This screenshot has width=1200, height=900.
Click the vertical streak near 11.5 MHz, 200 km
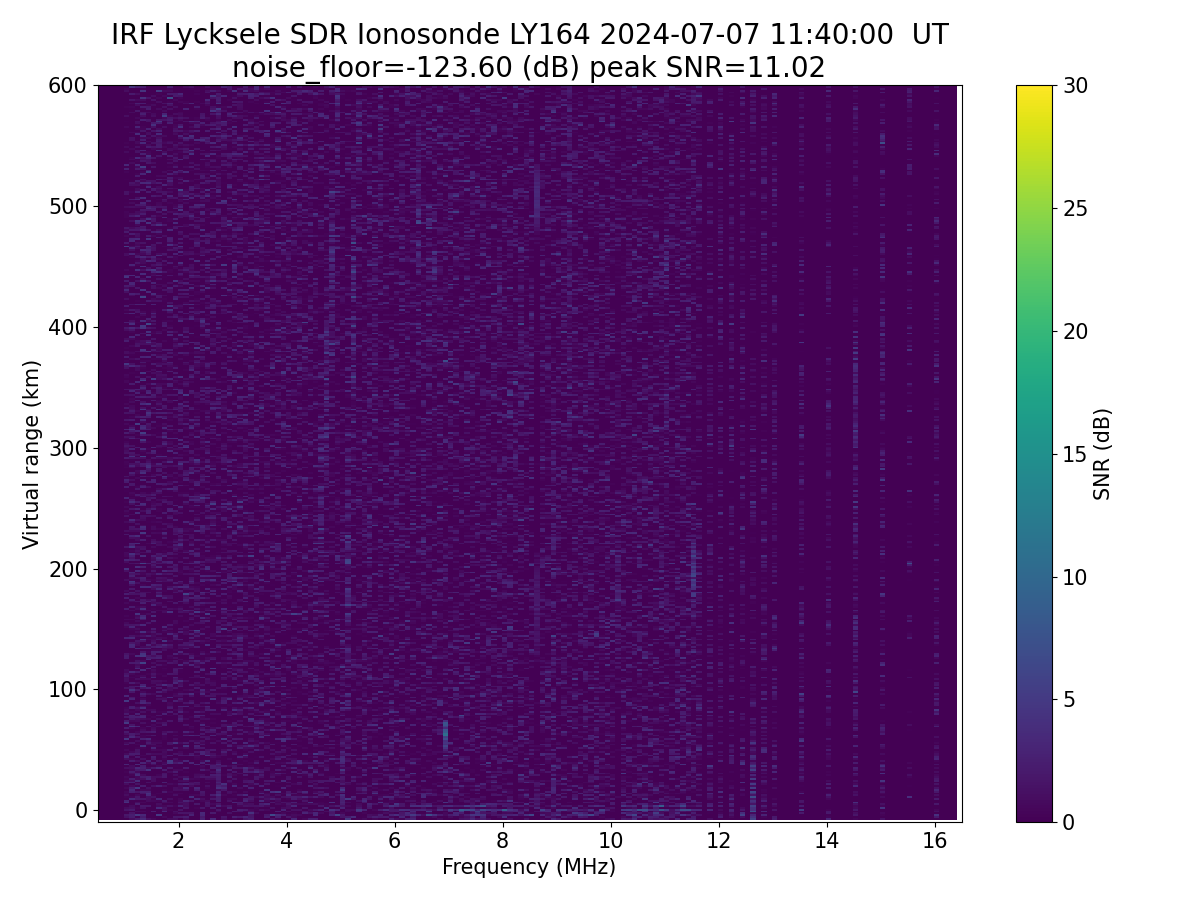pos(693,566)
